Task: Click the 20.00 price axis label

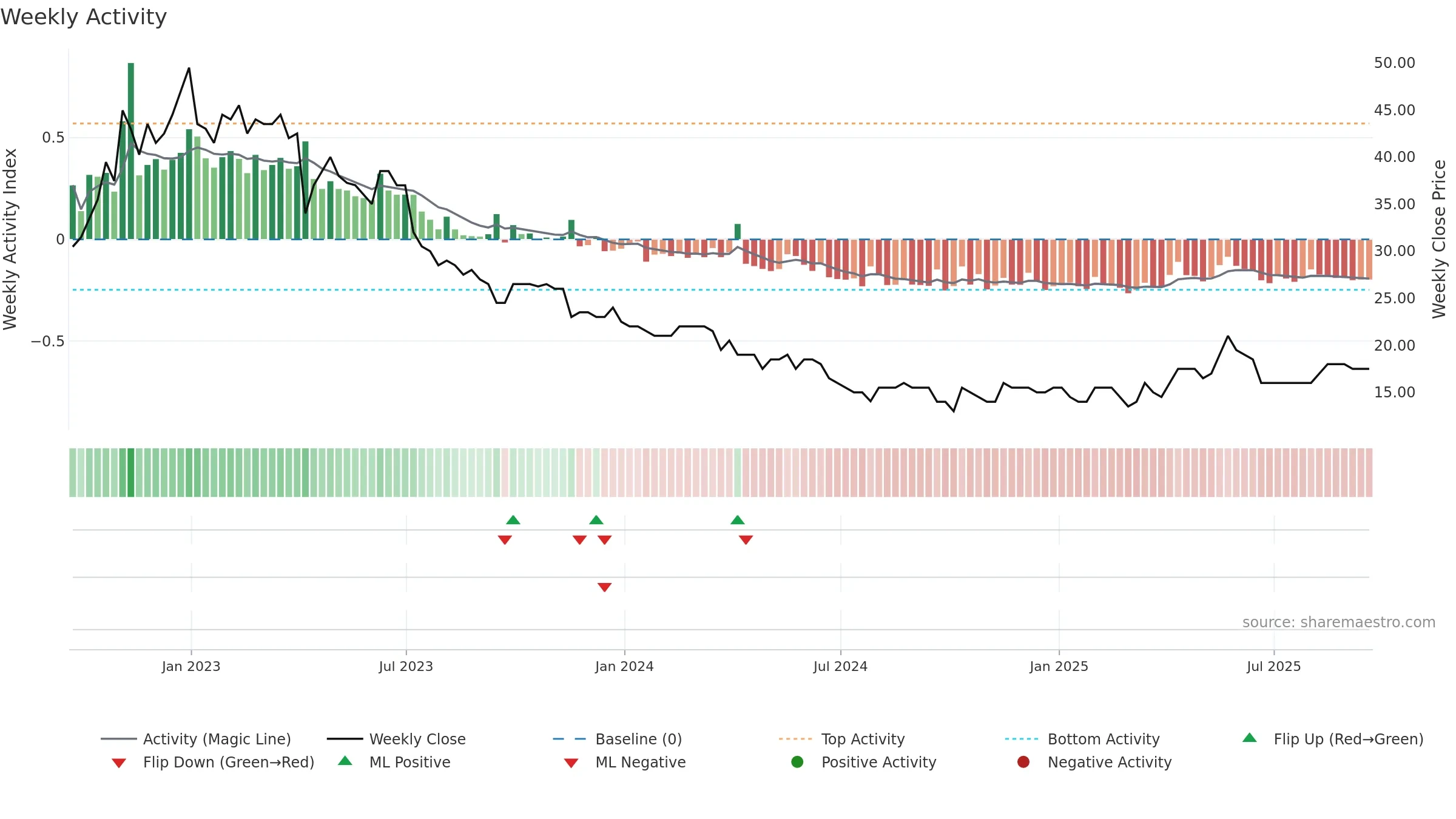Action: [1395, 346]
